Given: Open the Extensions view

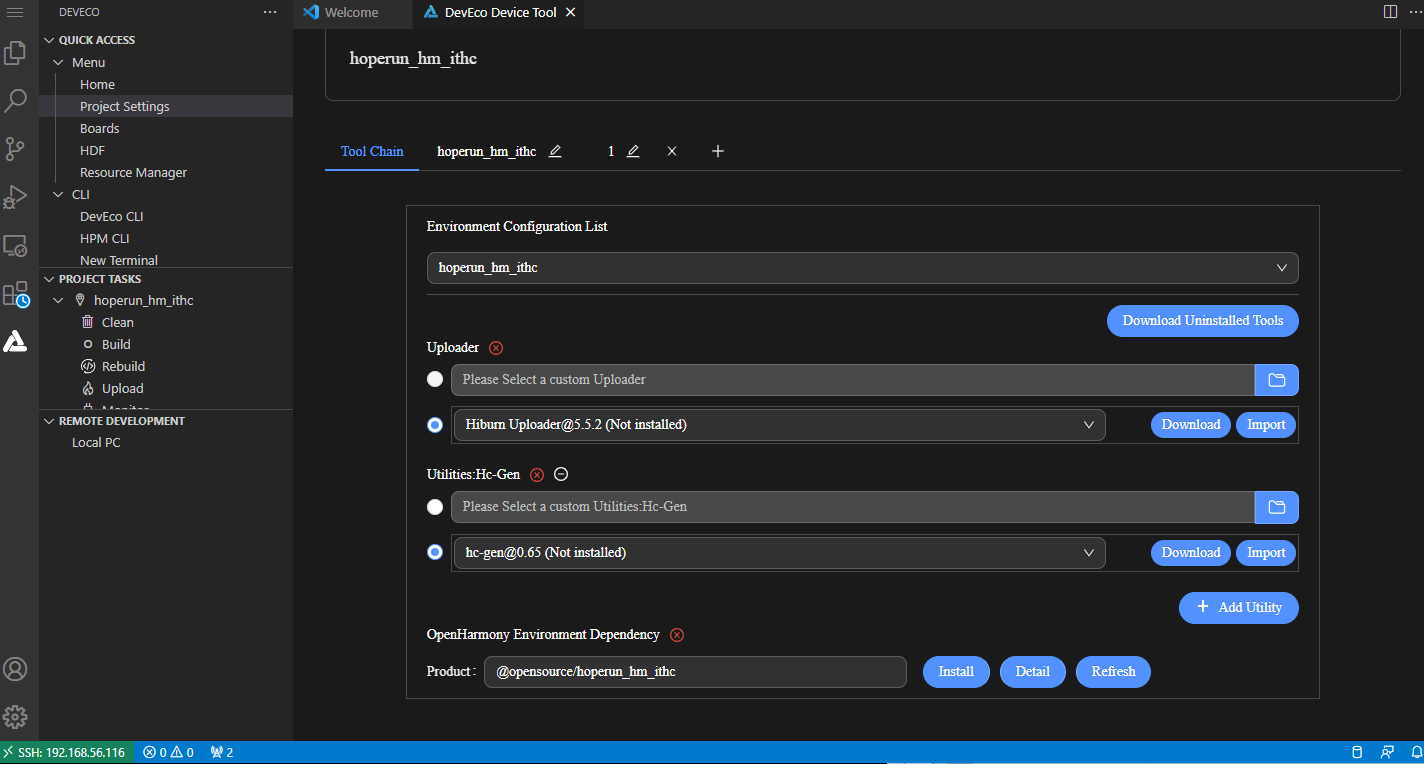Looking at the screenshot, I should (15, 294).
